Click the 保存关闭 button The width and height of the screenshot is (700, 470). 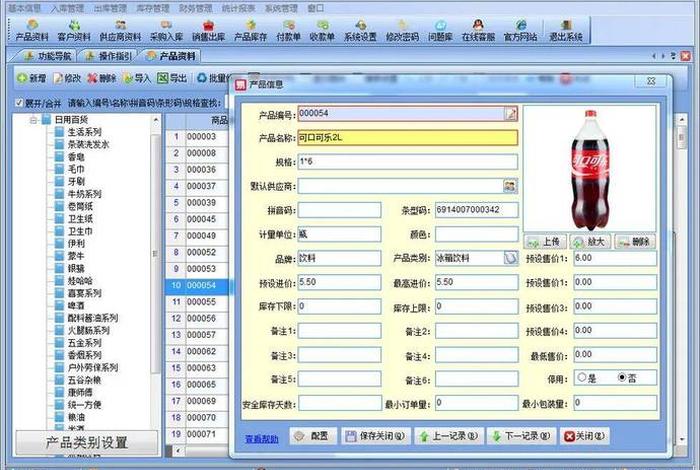(x=376, y=436)
